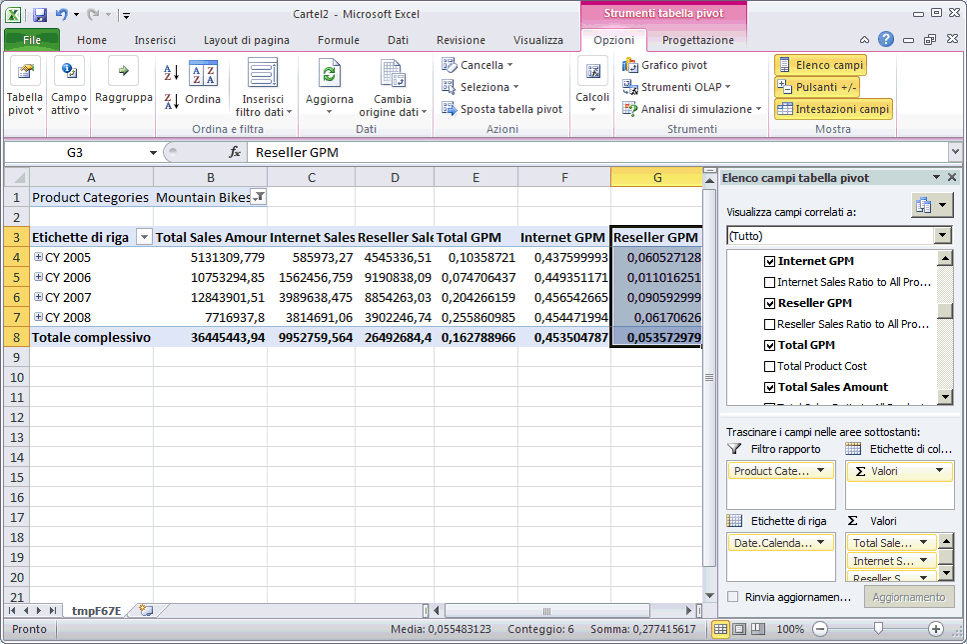Click the Aggiorna refresh icon
The width and height of the screenshot is (967, 644).
(329, 75)
